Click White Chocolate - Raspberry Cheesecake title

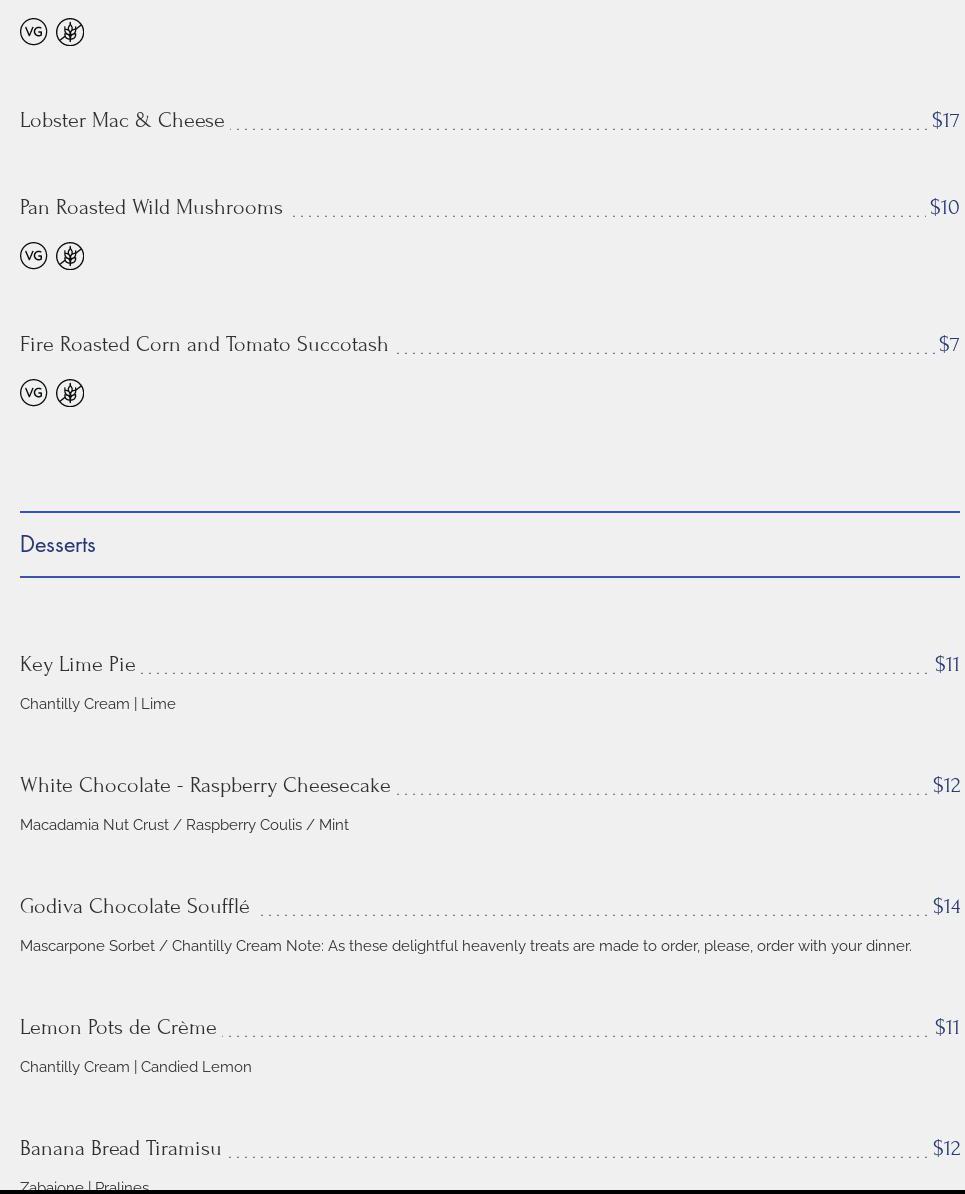point(205,785)
